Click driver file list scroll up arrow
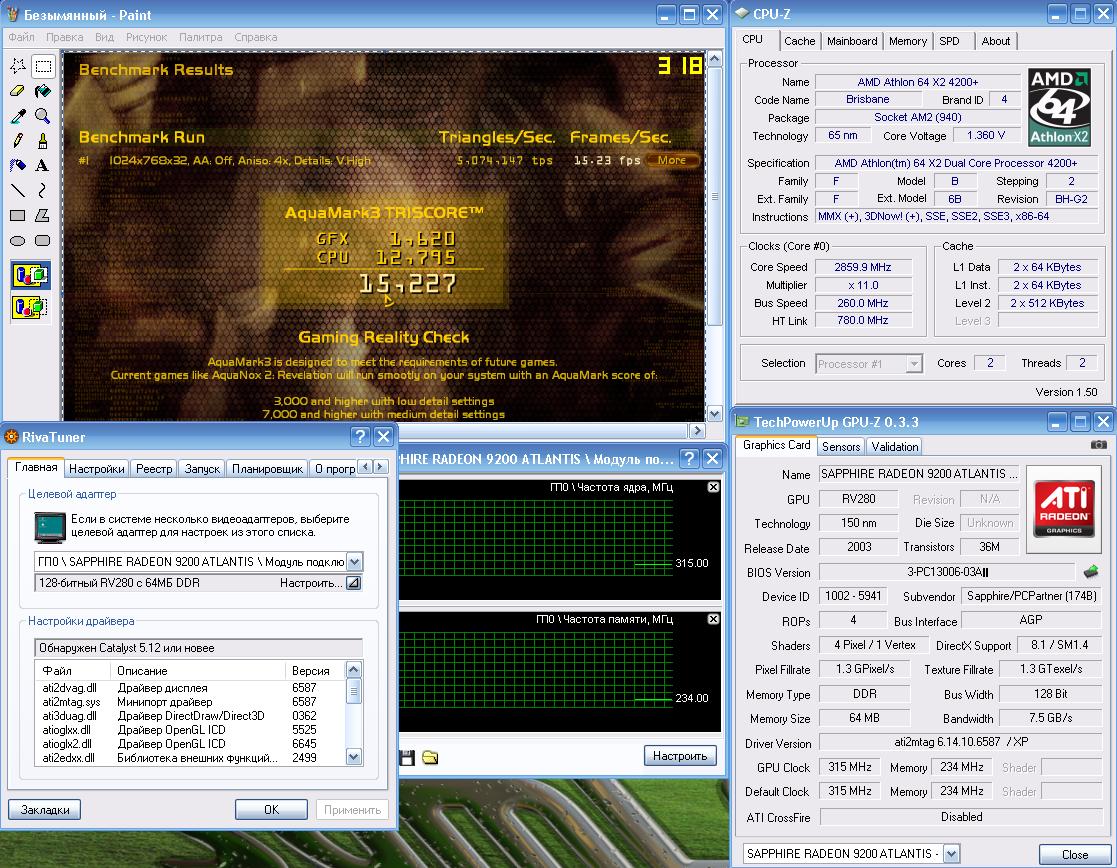This screenshot has height=868, width=1117. (354, 669)
